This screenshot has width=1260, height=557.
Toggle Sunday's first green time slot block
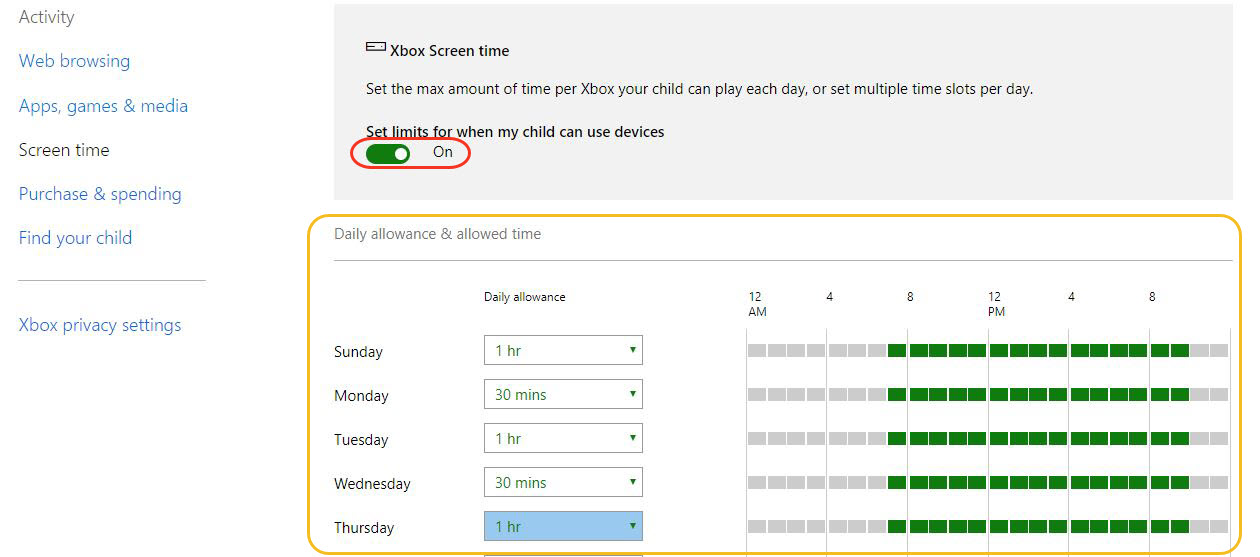click(897, 350)
